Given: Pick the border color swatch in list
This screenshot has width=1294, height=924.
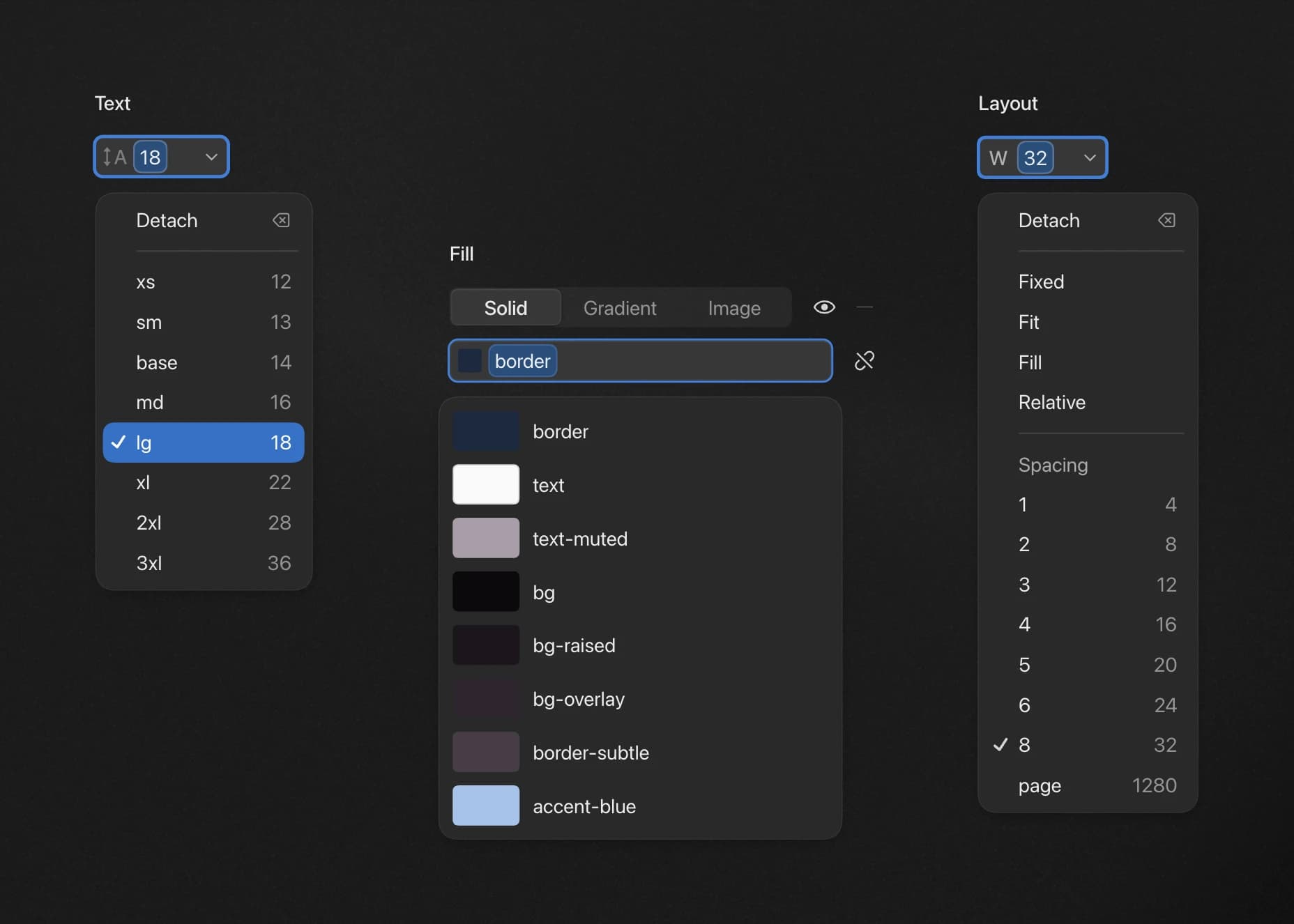Looking at the screenshot, I should tap(486, 431).
